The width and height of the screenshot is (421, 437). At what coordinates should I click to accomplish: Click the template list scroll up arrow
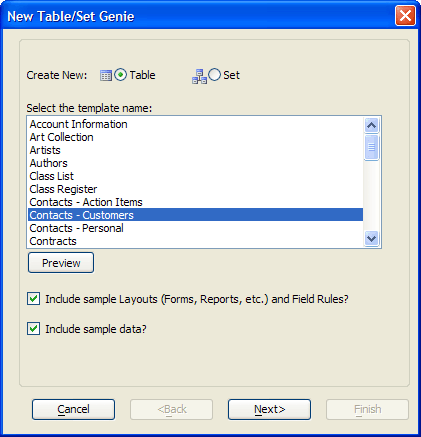[371, 126]
